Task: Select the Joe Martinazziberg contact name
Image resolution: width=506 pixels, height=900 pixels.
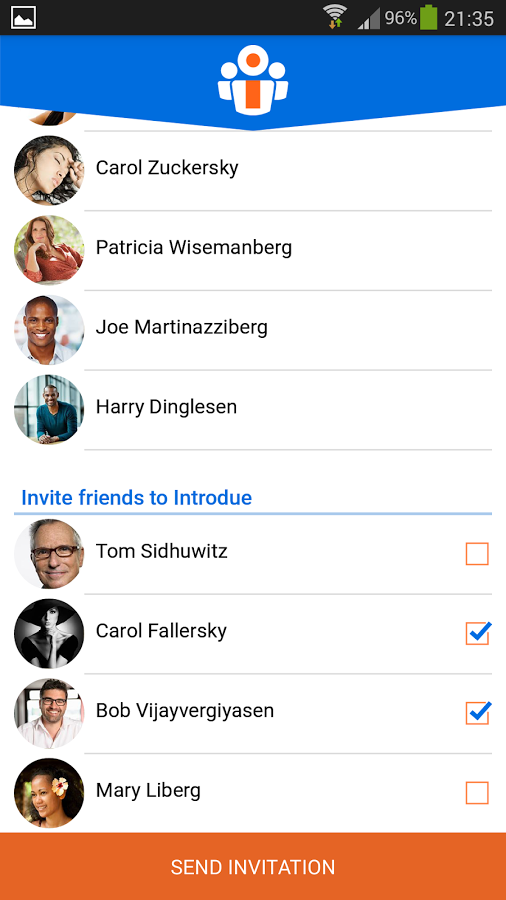Action: click(x=182, y=328)
